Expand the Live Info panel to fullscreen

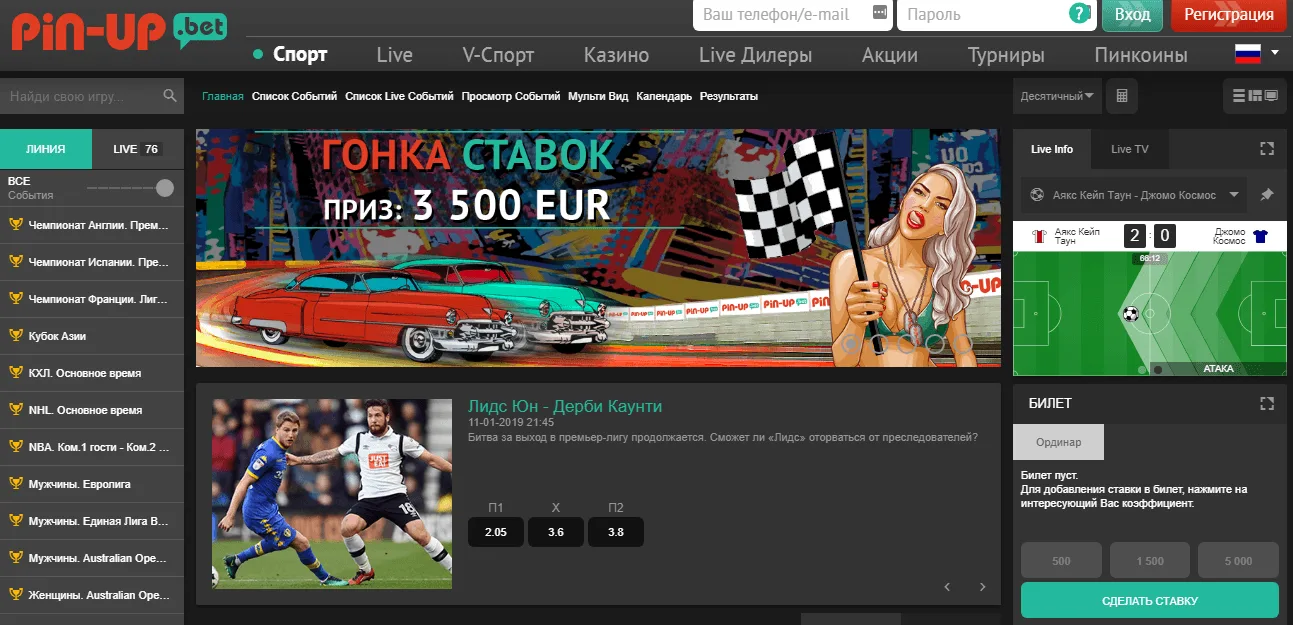[x=1267, y=149]
